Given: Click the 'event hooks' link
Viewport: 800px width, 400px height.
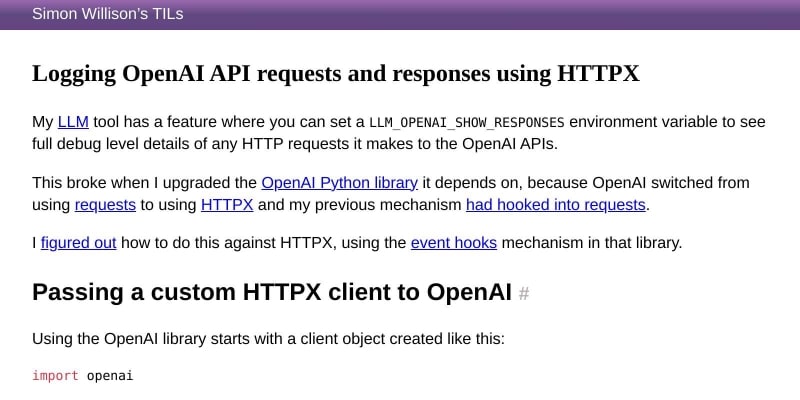Looking at the screenshot, I should pos(454,243).
